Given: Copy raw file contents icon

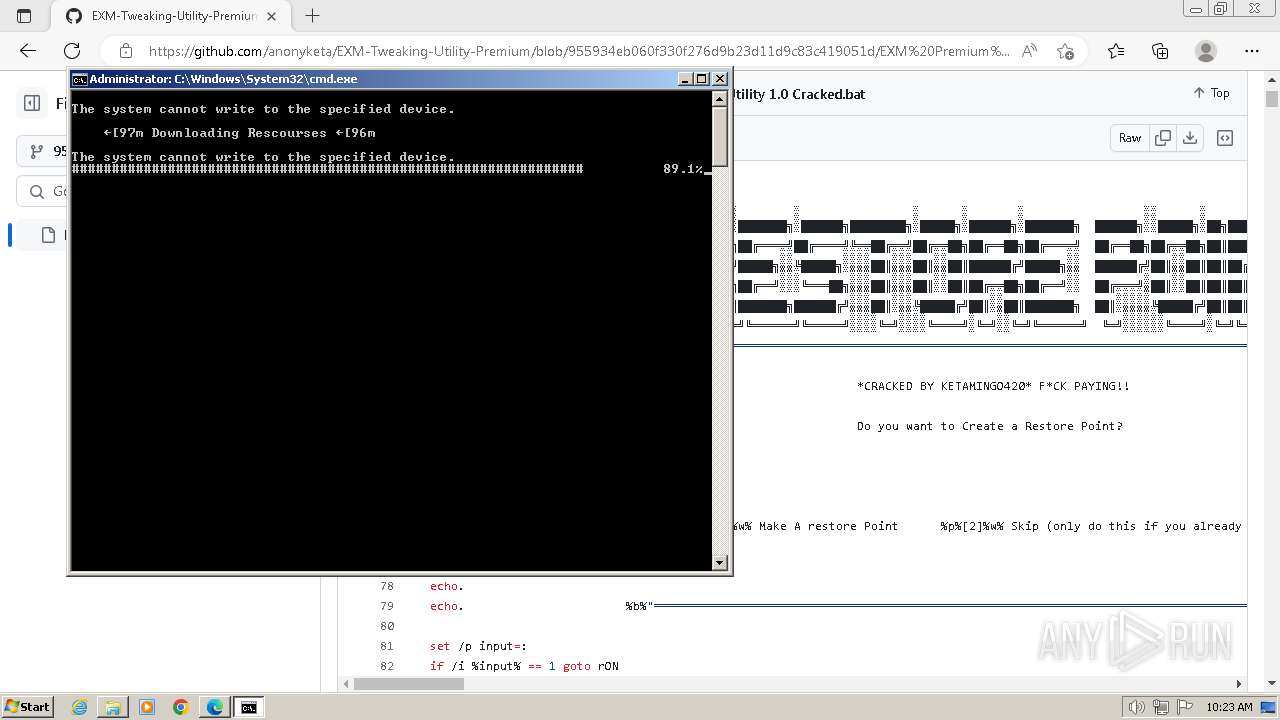Looking at the screenshot, I should [x=1163, y=138].
